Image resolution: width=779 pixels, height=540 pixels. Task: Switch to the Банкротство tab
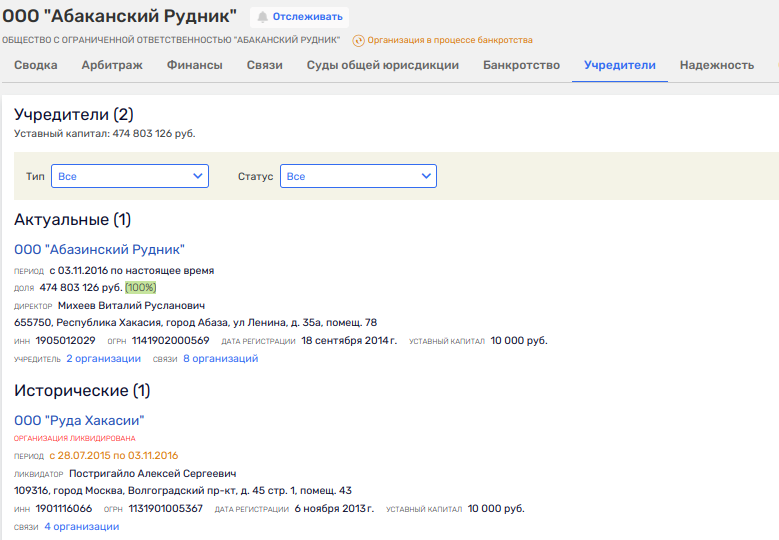pos(521,65)
